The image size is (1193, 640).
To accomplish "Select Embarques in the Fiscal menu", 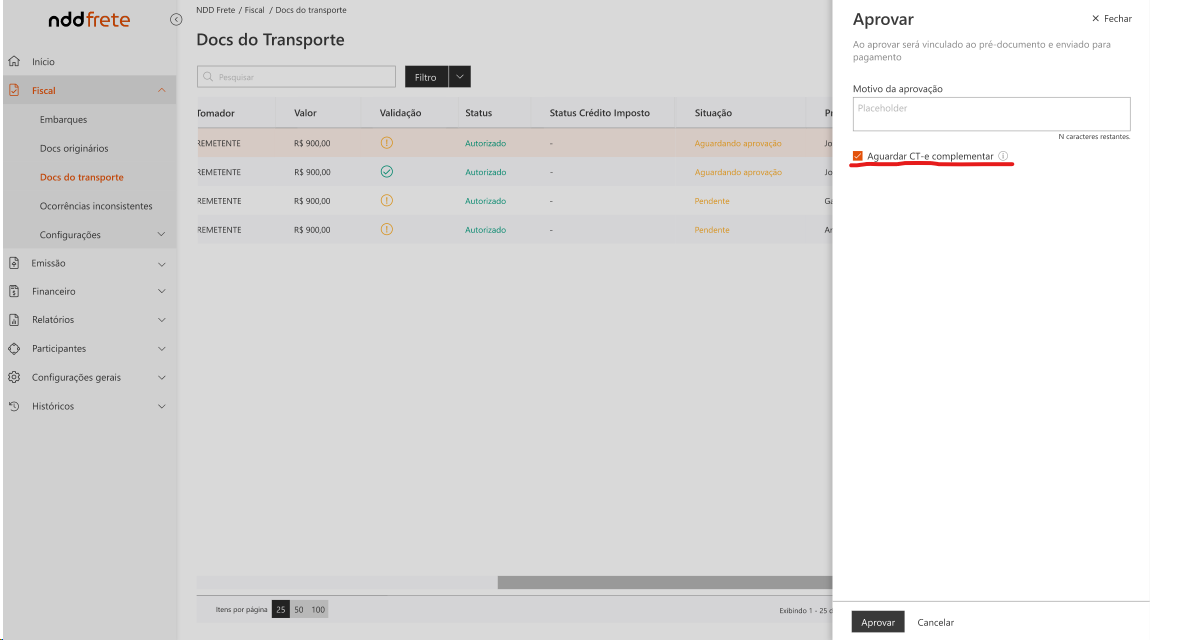I will pos(63,120).
